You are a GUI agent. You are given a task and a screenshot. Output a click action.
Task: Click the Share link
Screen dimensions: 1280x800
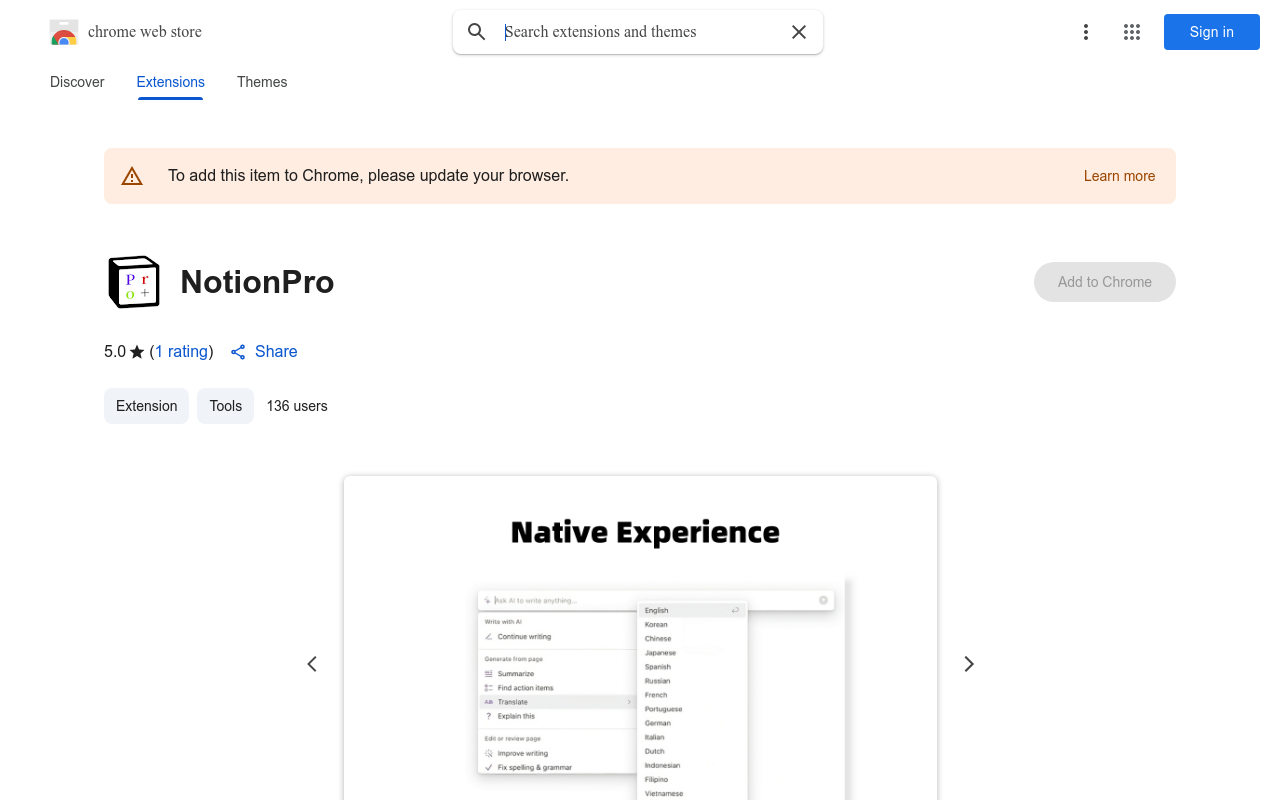(x=264, y=351)
